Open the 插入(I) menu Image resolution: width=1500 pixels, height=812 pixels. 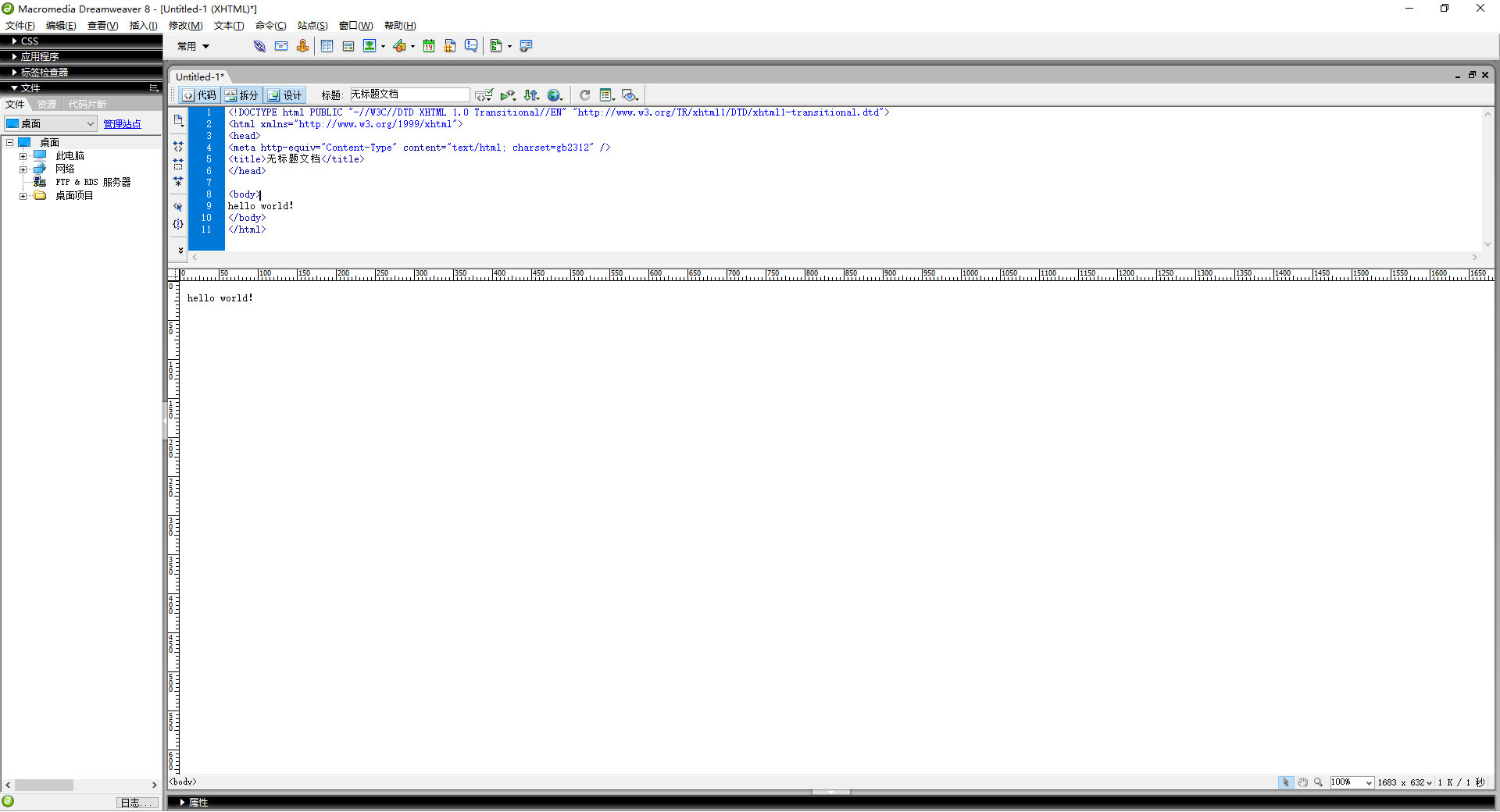click(x=143, y=26)
